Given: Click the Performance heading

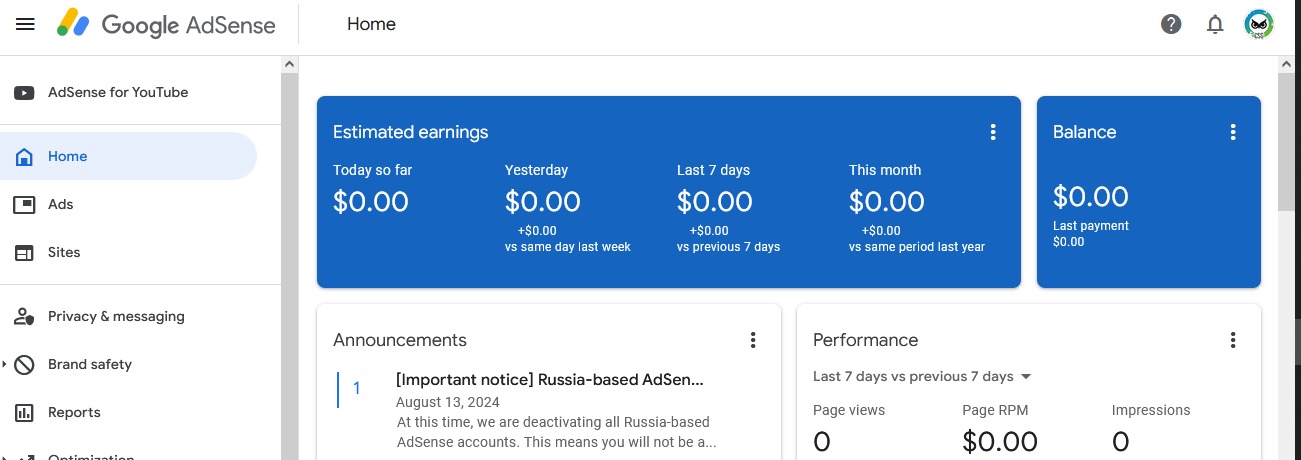Looking at the screenshot, I should click(x=866, y=340).
